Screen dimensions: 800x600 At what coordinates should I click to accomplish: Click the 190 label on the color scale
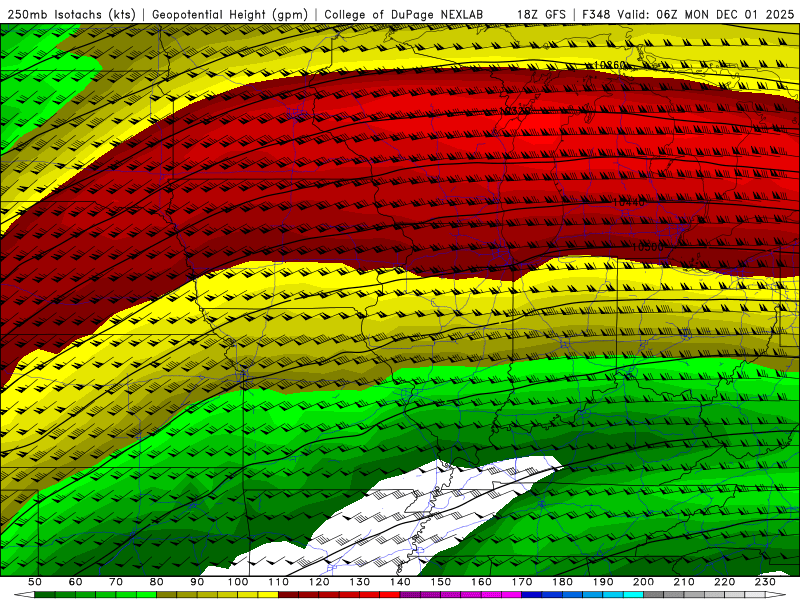tap(603, 582)
